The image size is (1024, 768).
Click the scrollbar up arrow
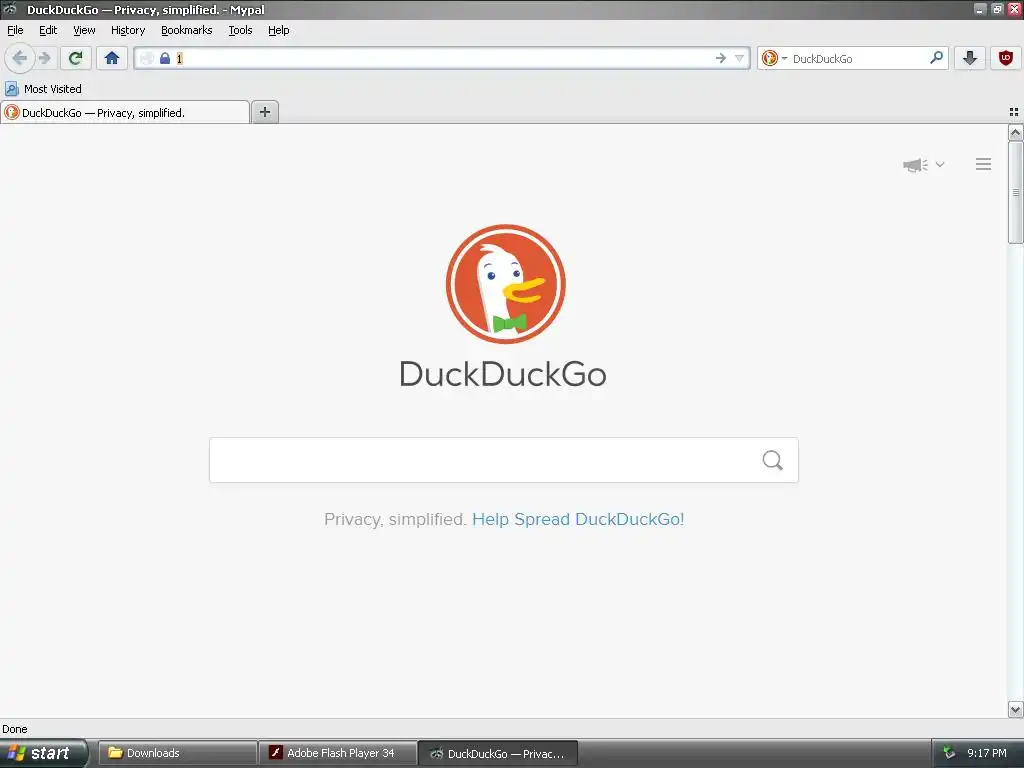[x=1016, y=133]
